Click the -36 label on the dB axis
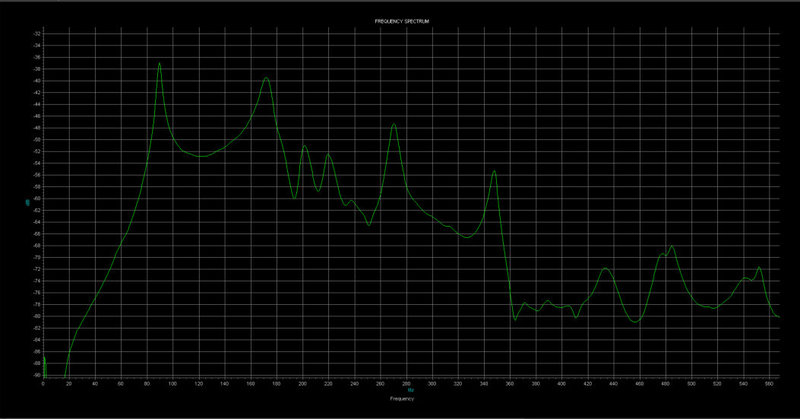The height and width of the screenshot is (419, 800). point(37,57)
